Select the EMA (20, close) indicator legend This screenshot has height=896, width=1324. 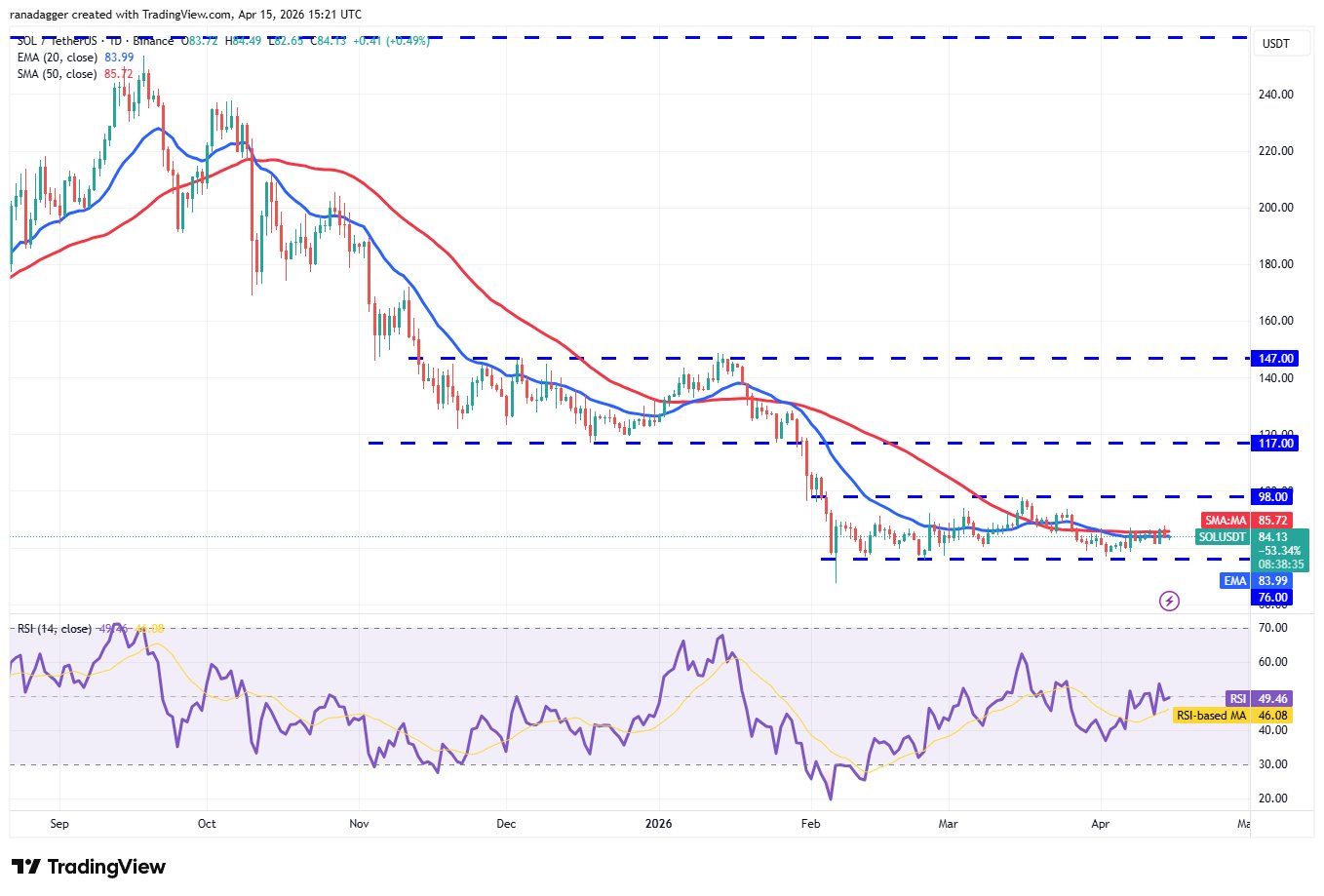(x=58, y=58)
